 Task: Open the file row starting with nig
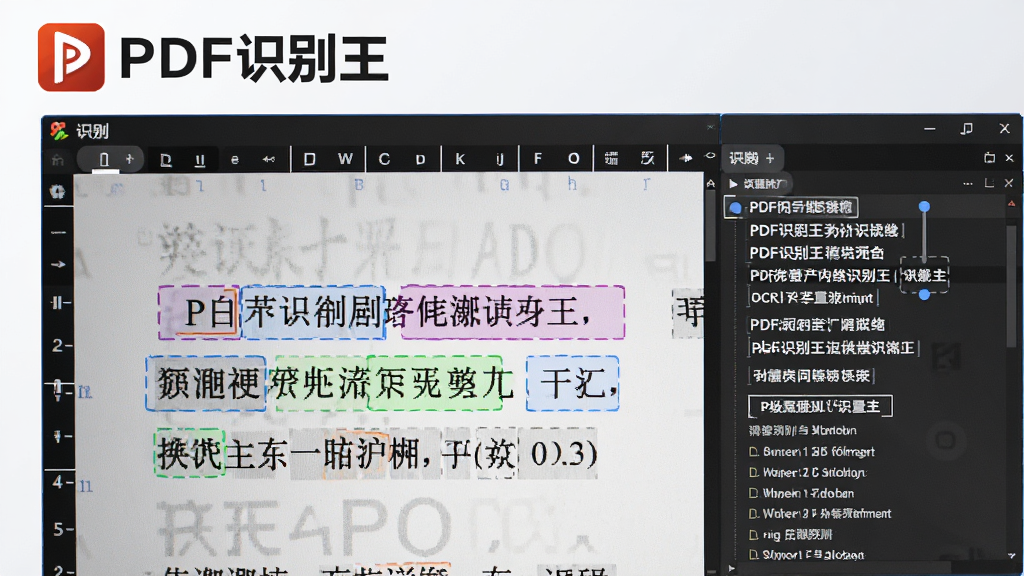(791, 535)
